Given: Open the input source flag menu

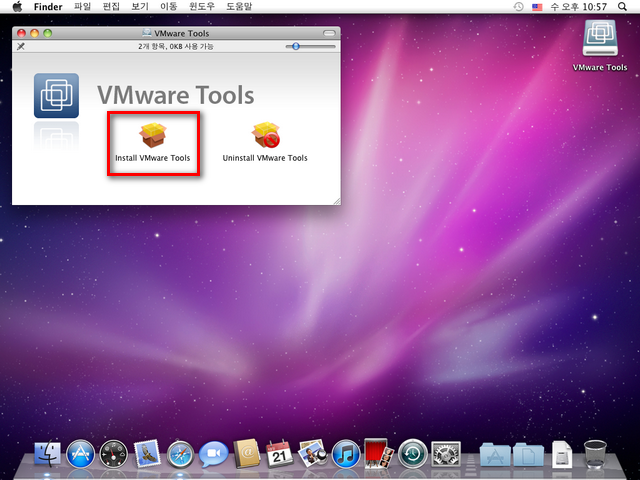Looking at the screenshot, I should click(x=537, y=7).
